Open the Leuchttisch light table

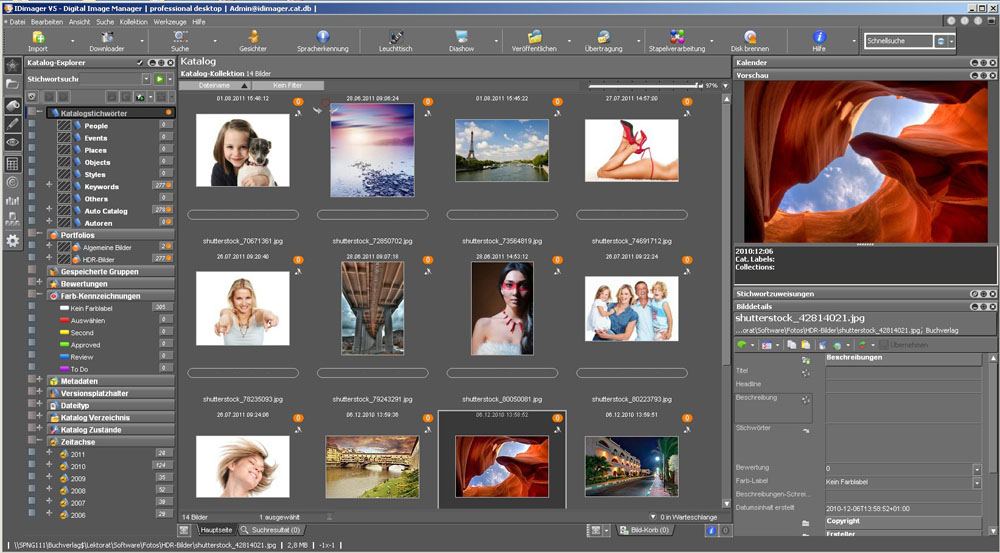coord(397,38)
